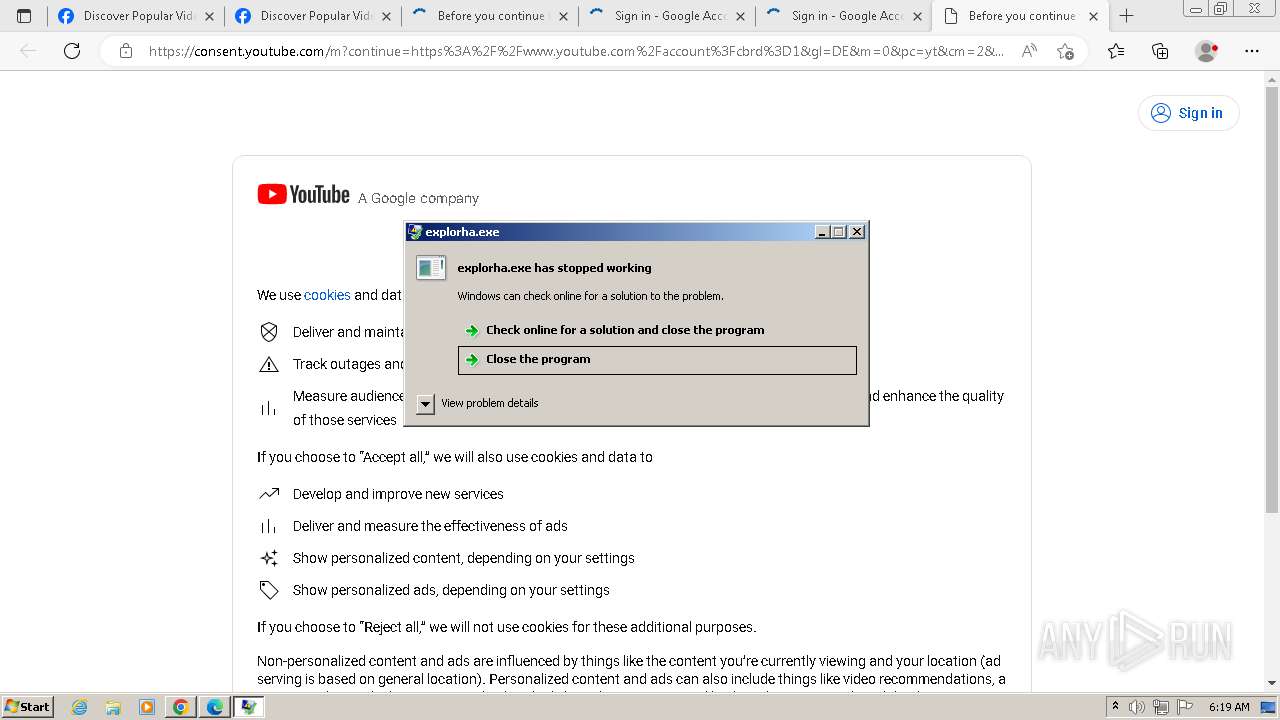Open the cookies link
The height and width of the screenshot is (720, 1280).
327,295
